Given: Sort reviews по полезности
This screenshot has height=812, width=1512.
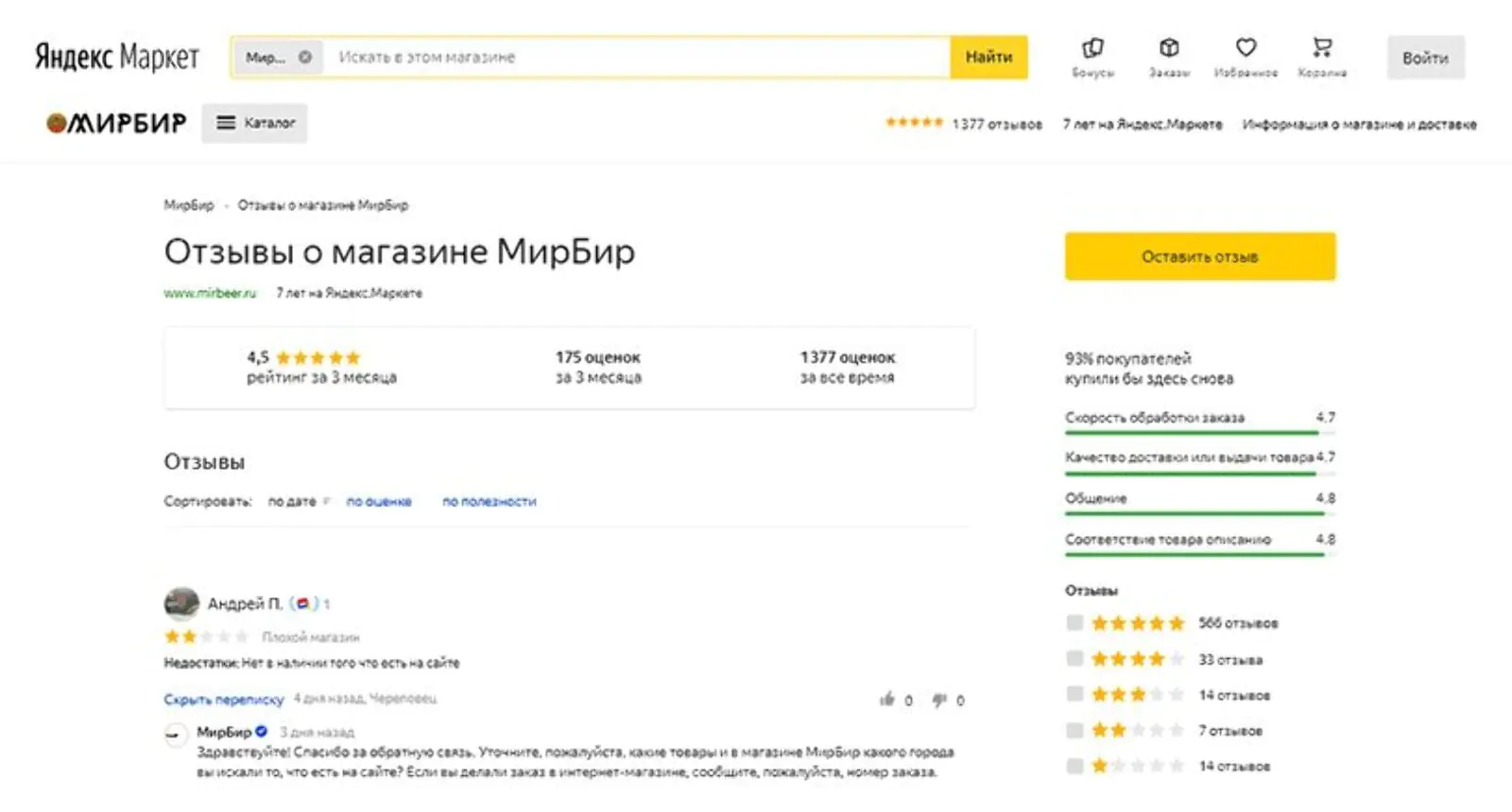Looking at the screenshot, I should [x=490, y=501].
